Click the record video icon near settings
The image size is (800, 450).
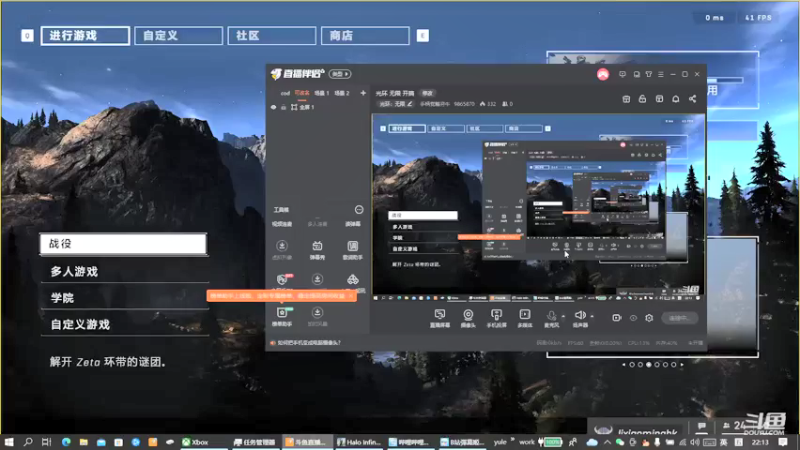[616, 318]
